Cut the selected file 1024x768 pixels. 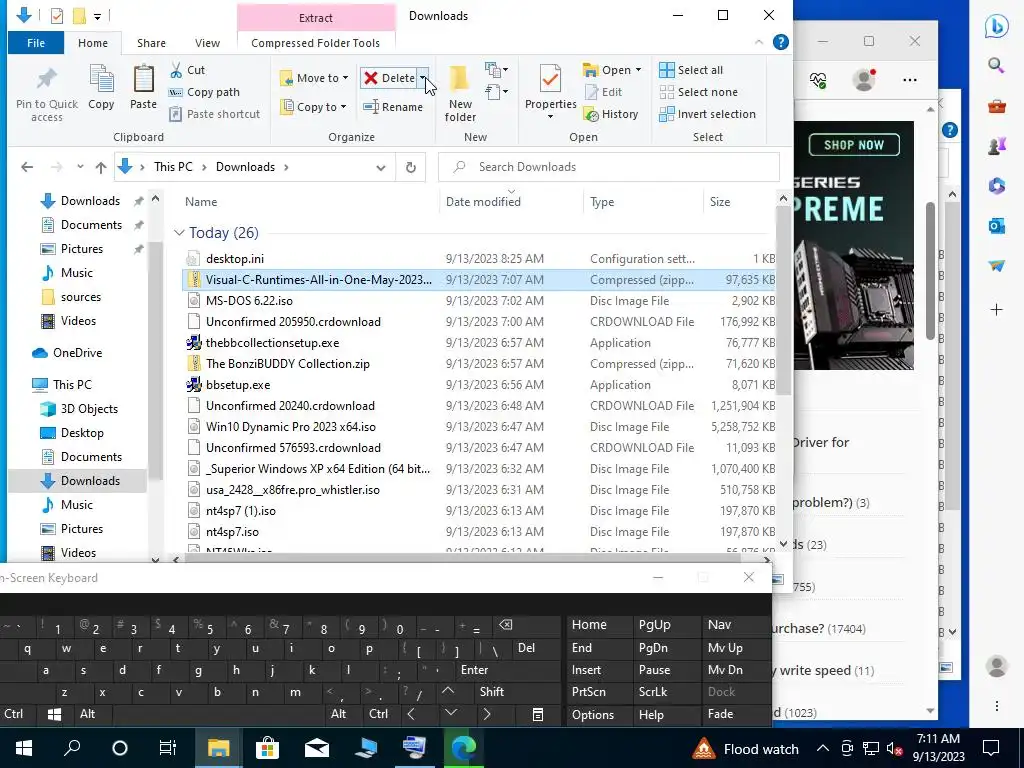point(187,70)
